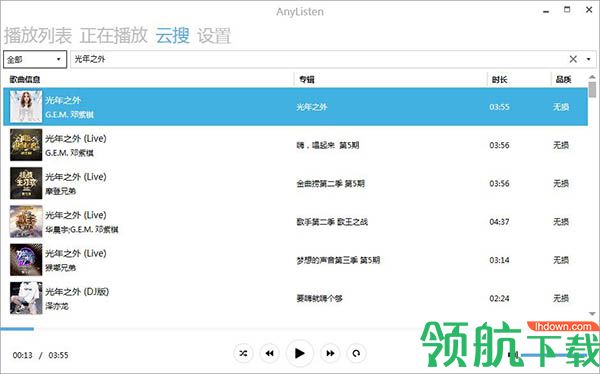Open the 全部 source filter dropdown

(35, 59)
